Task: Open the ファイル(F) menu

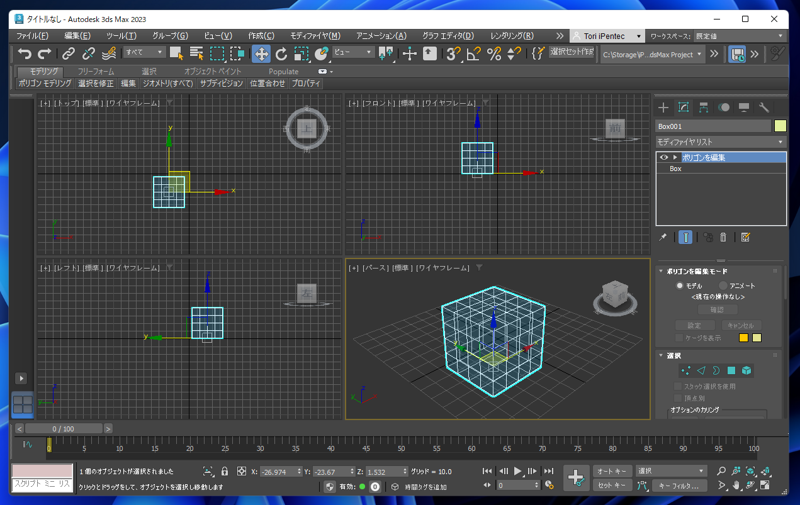Action: click(32, 36)
